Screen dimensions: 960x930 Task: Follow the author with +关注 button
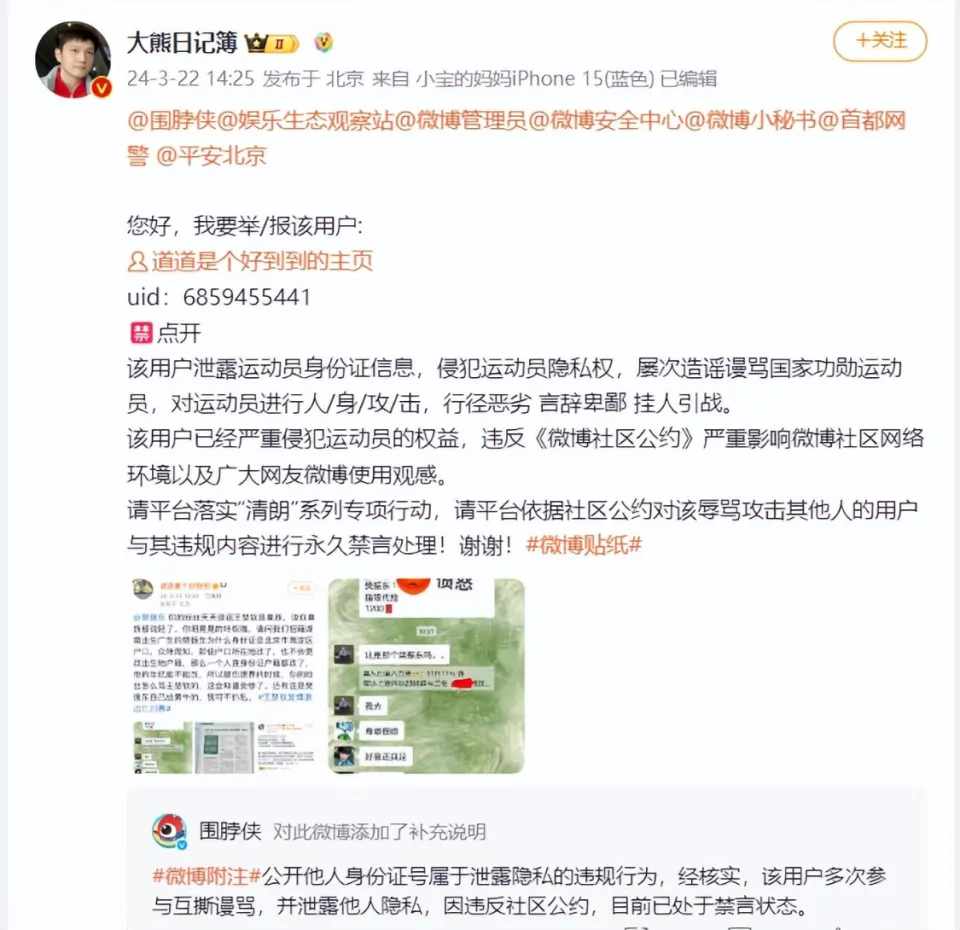880,41
